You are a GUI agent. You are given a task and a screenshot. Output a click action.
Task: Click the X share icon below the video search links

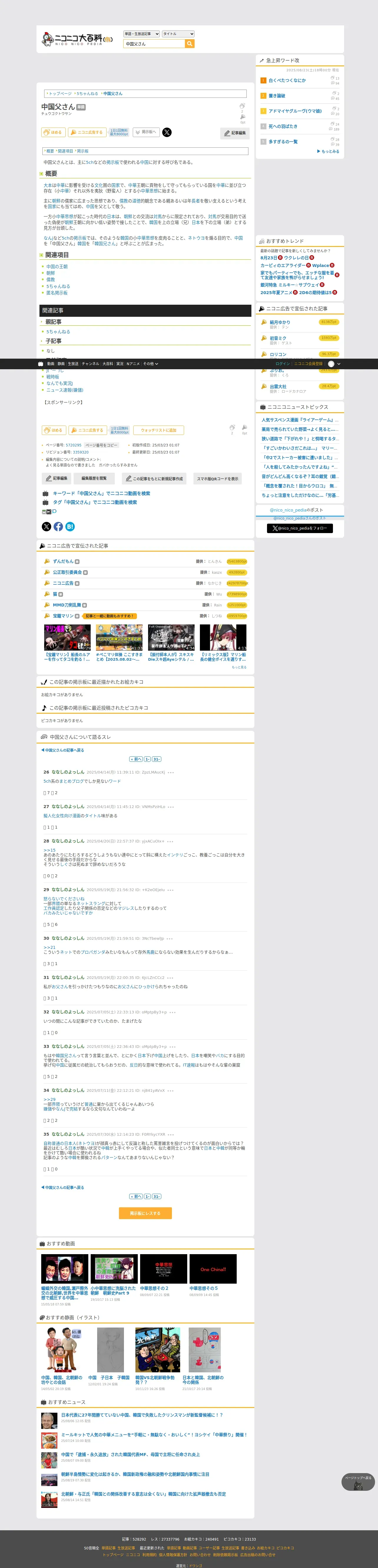point(46,527)
